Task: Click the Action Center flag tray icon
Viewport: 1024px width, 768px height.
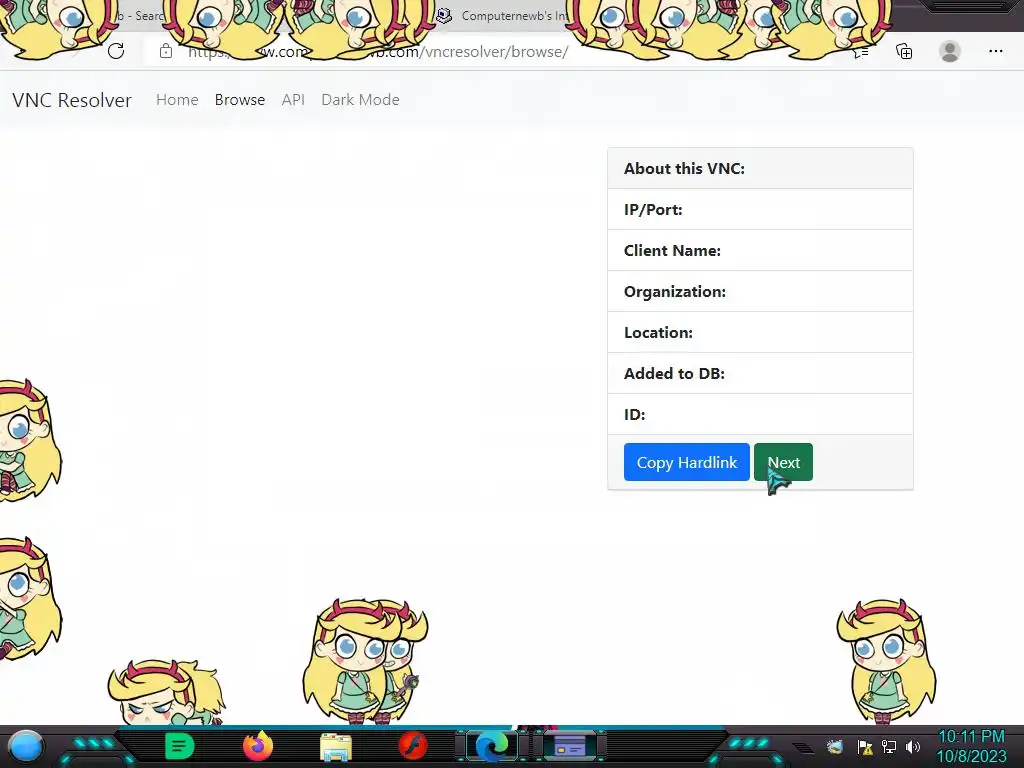Action: [x=865, y=747]
